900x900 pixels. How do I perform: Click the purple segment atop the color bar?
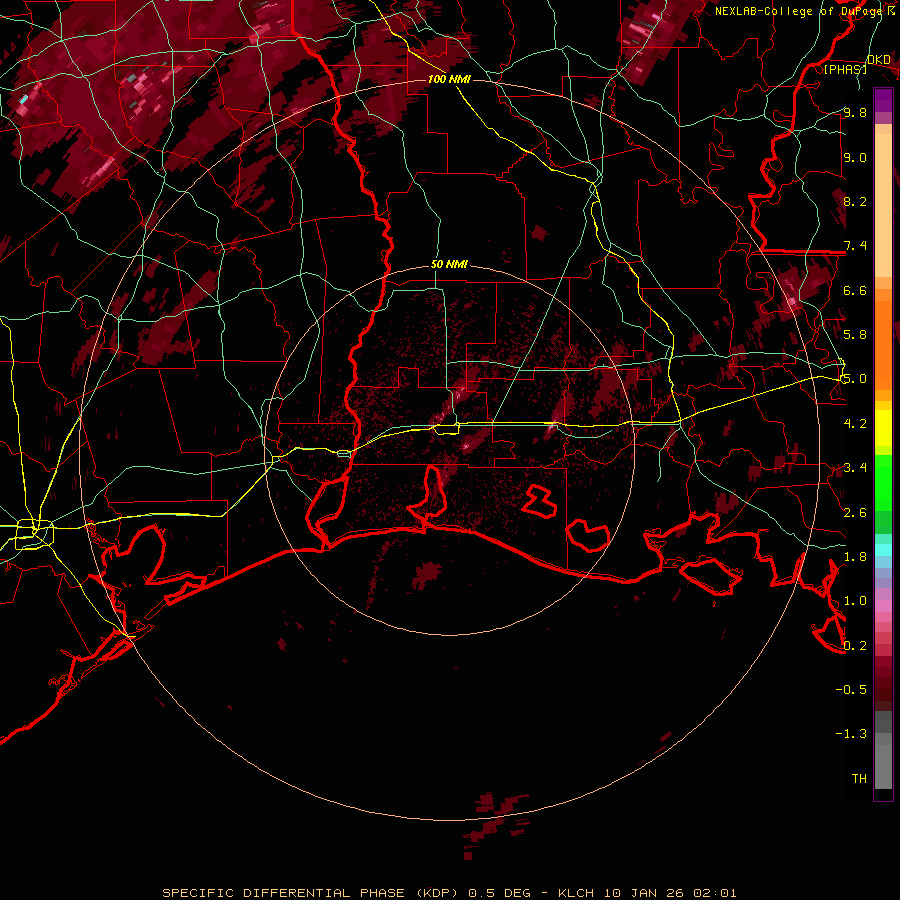point(883,100)
